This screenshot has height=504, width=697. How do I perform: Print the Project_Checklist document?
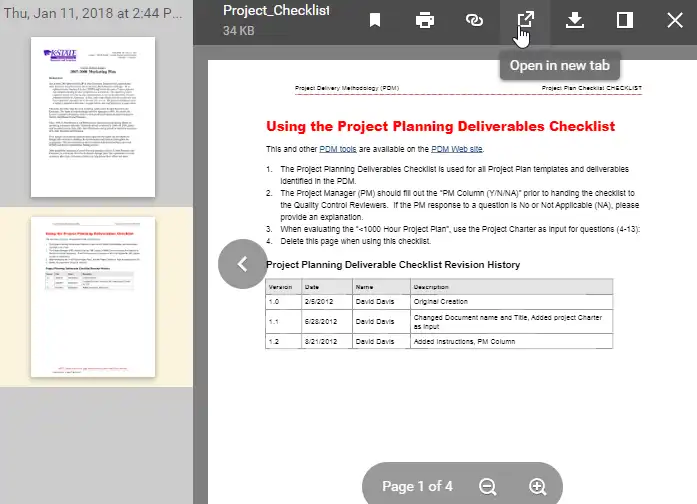pyautogui.click(x=425, y=20)
